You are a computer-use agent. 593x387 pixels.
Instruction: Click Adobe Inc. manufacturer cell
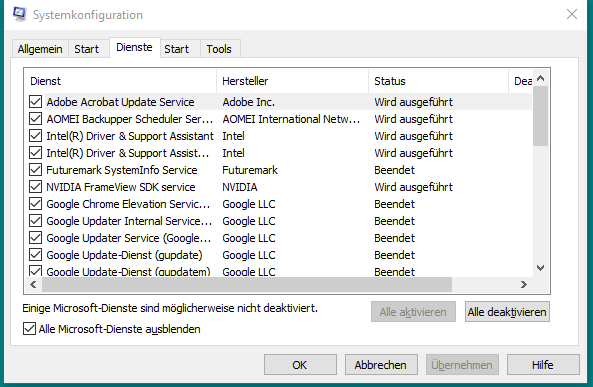(248, 102)
